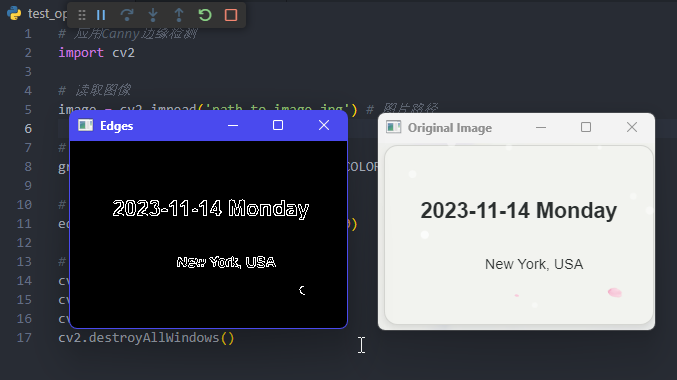Maximize the Edges window
Viewport: 677px width, 380px height.
coord(278,125)
